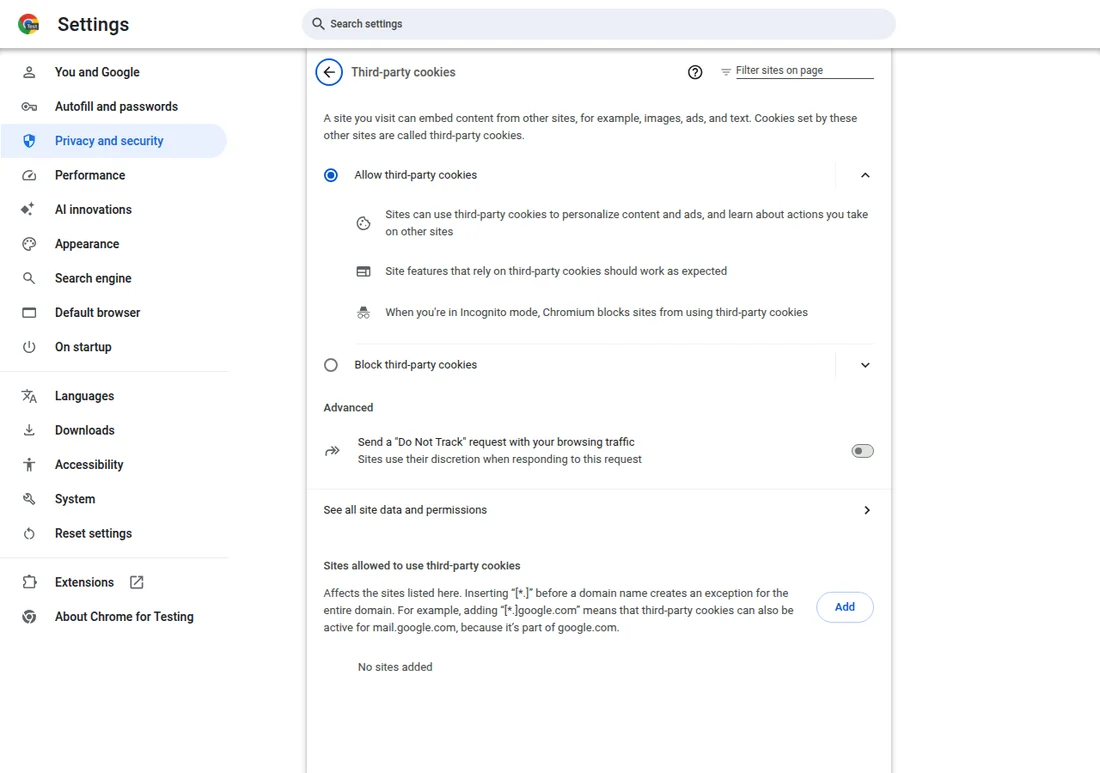
Task: Click the power icon for On startup
Action: tap(29, 347)
